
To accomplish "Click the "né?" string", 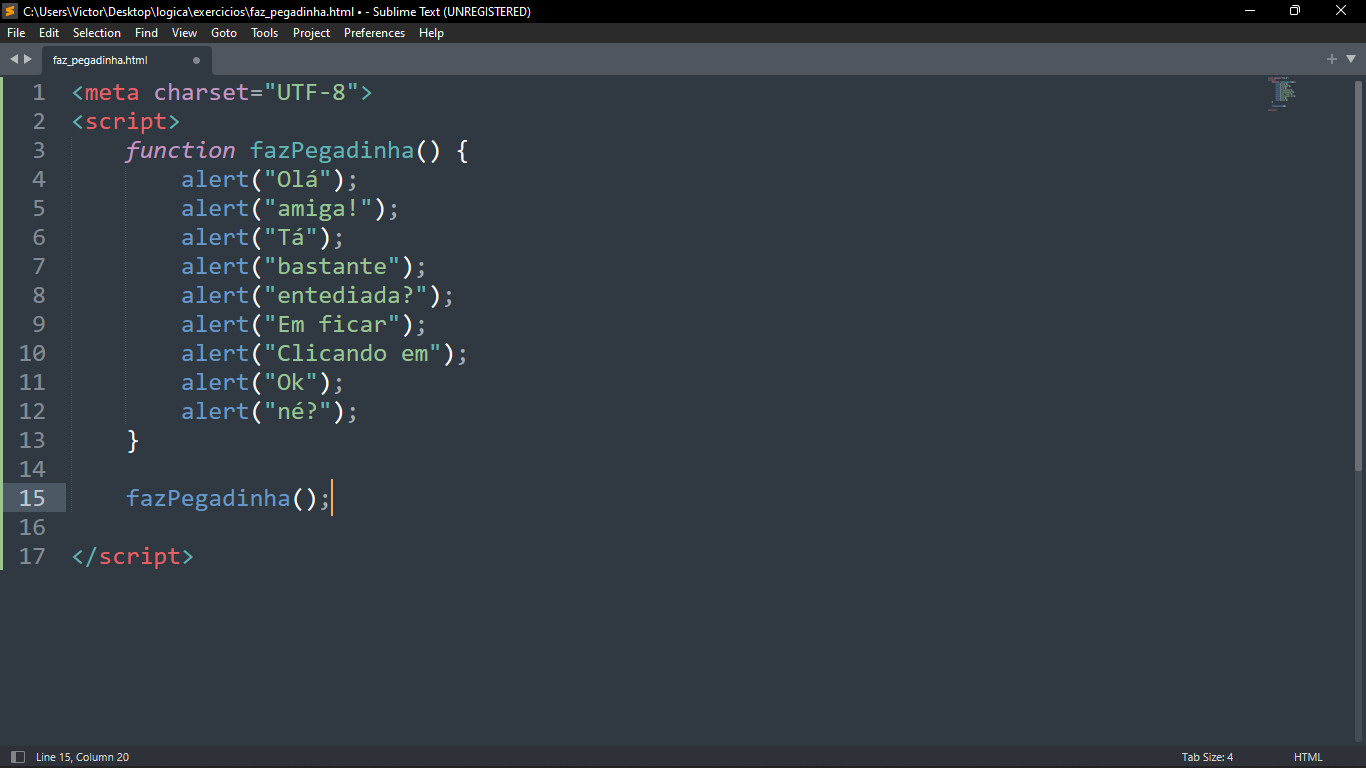I will [x=297, y=412].
